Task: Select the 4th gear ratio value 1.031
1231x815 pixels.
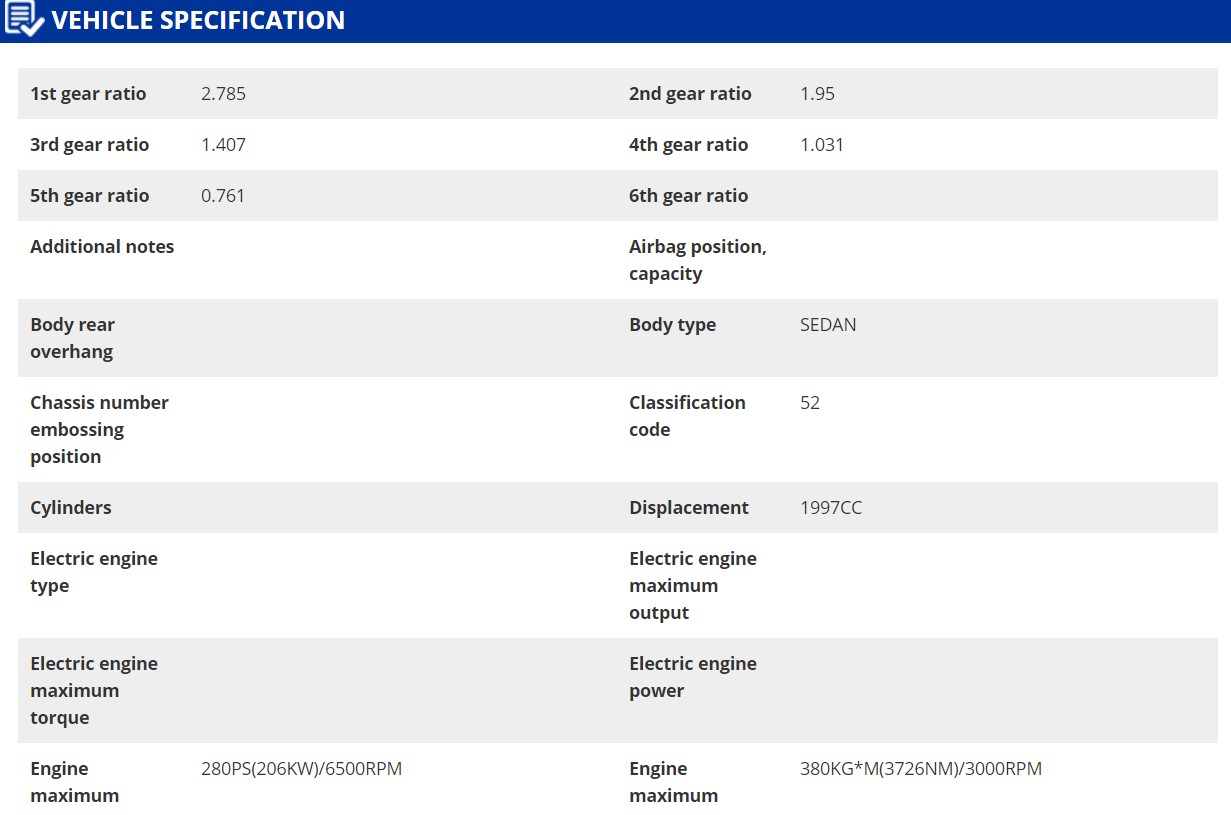Action: [822, 145]
